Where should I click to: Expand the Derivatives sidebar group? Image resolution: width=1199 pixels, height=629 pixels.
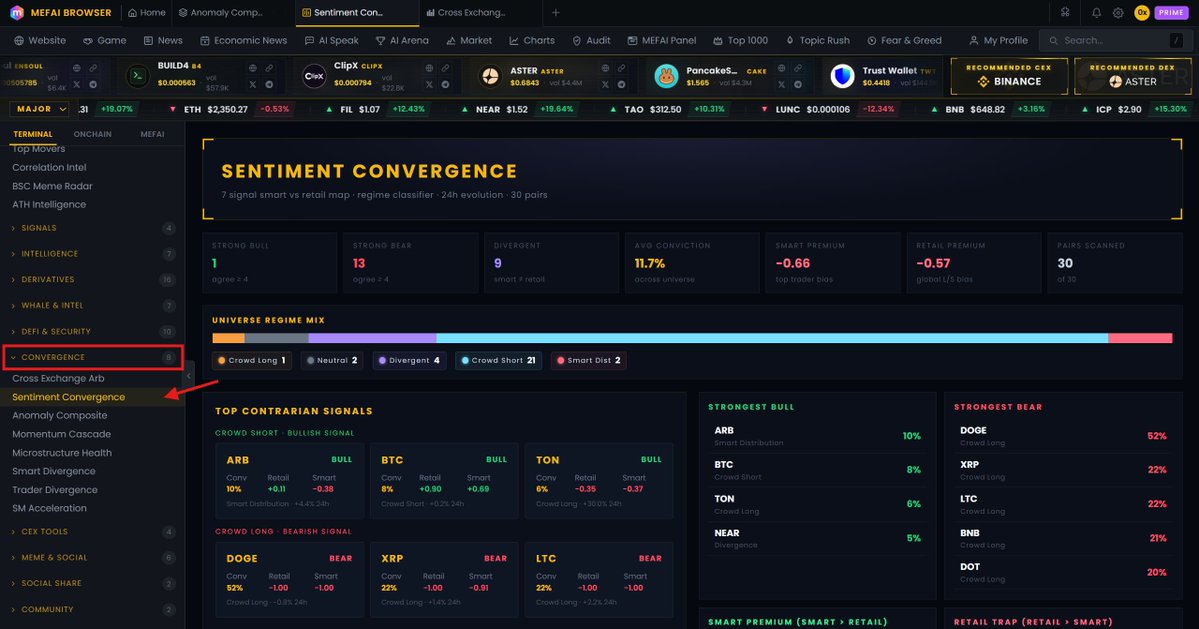click(x=92, y=280)
